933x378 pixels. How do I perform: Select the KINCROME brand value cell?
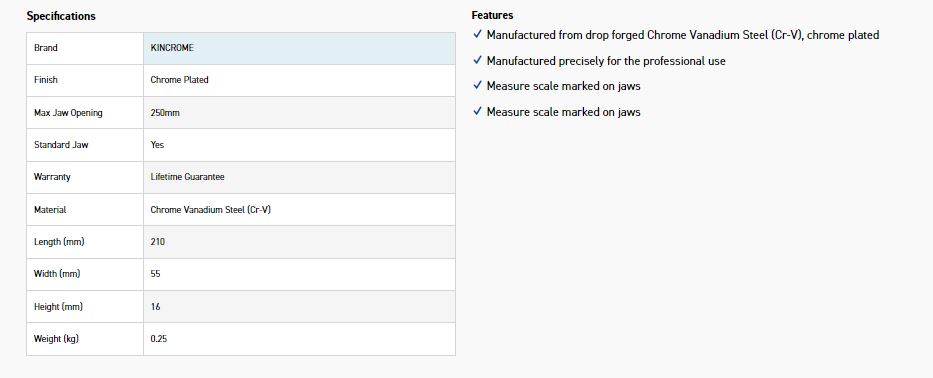pyautogui.click(x=299, y=48)
